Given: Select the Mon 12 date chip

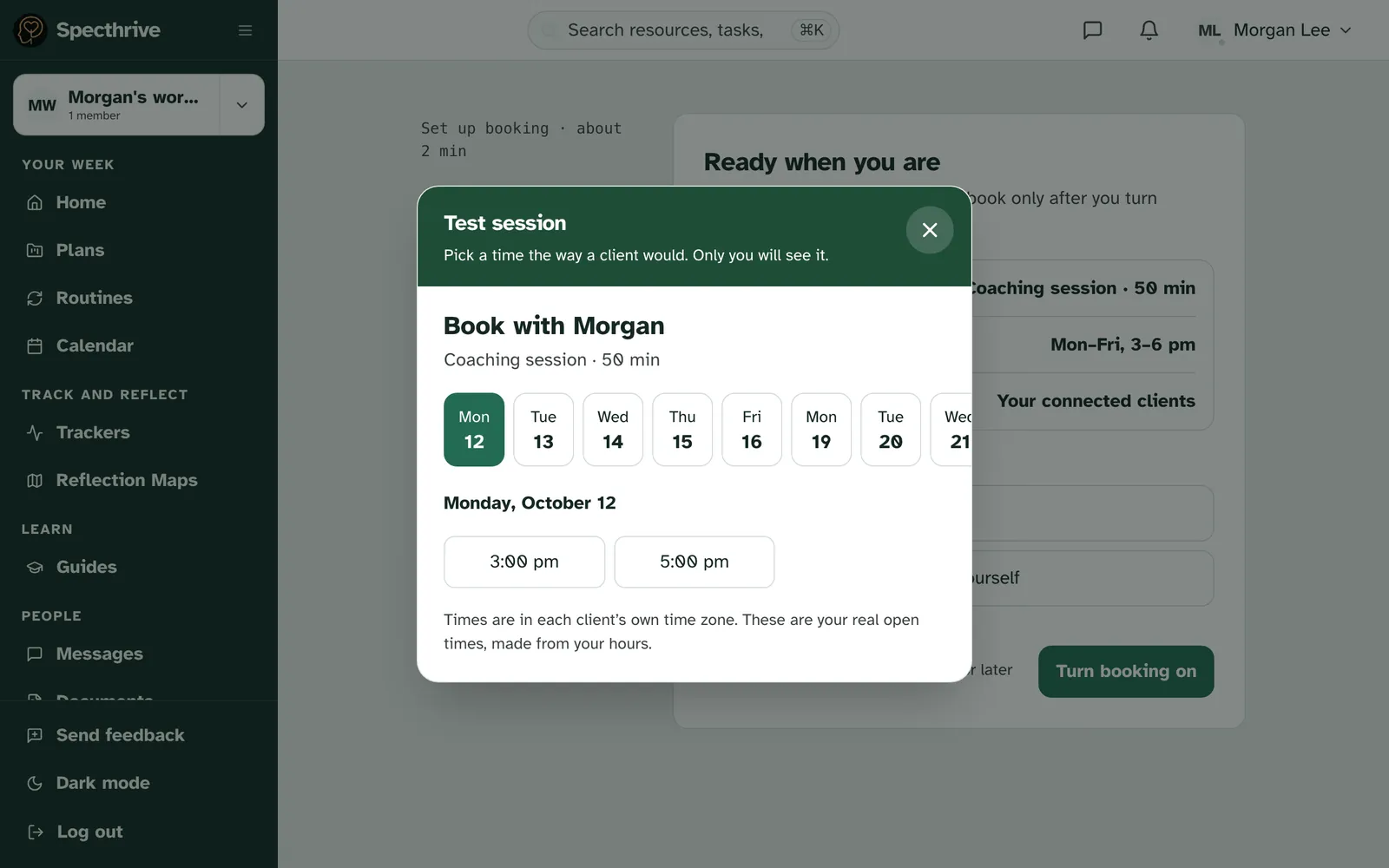Looking at the screenshot, I should [x=474, y=430].
